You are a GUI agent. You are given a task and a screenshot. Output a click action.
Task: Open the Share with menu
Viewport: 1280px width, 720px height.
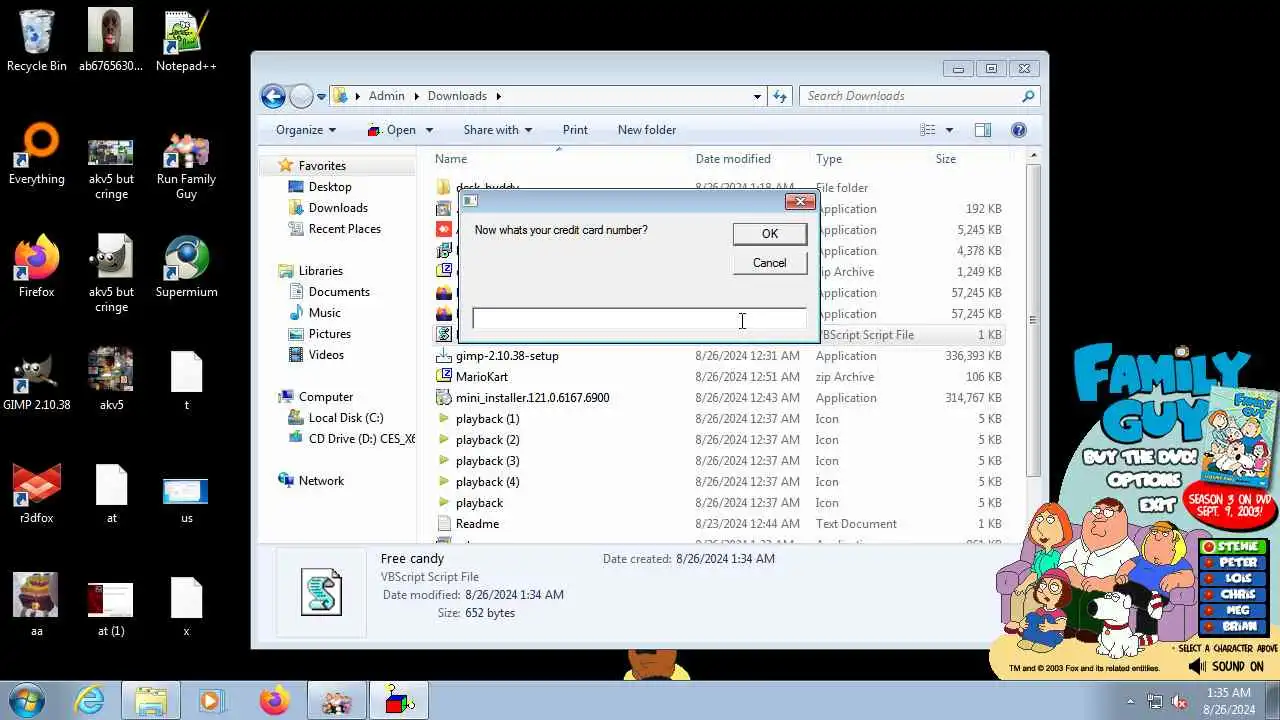tap(497, 130)
